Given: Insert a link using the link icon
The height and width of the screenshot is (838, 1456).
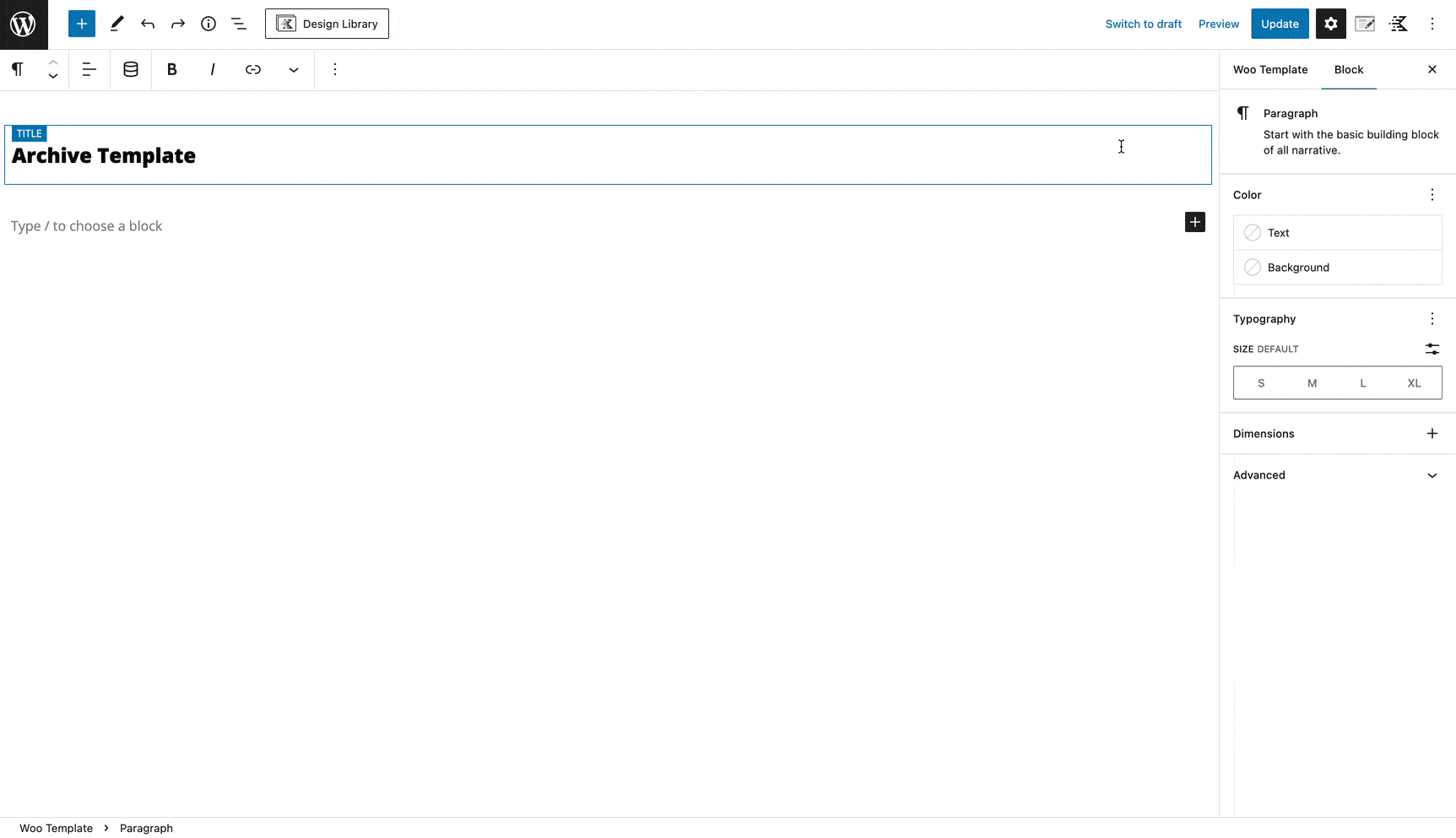Looking at the screenshot, I should click(253, 69).
